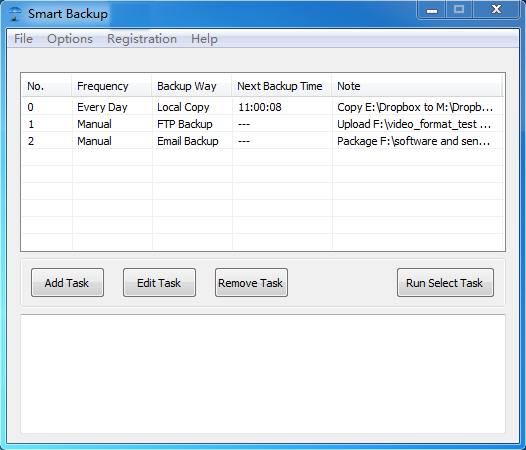Click the Local Copy backup way cell
The image size is (526, 450).
[x=183, y=107]
